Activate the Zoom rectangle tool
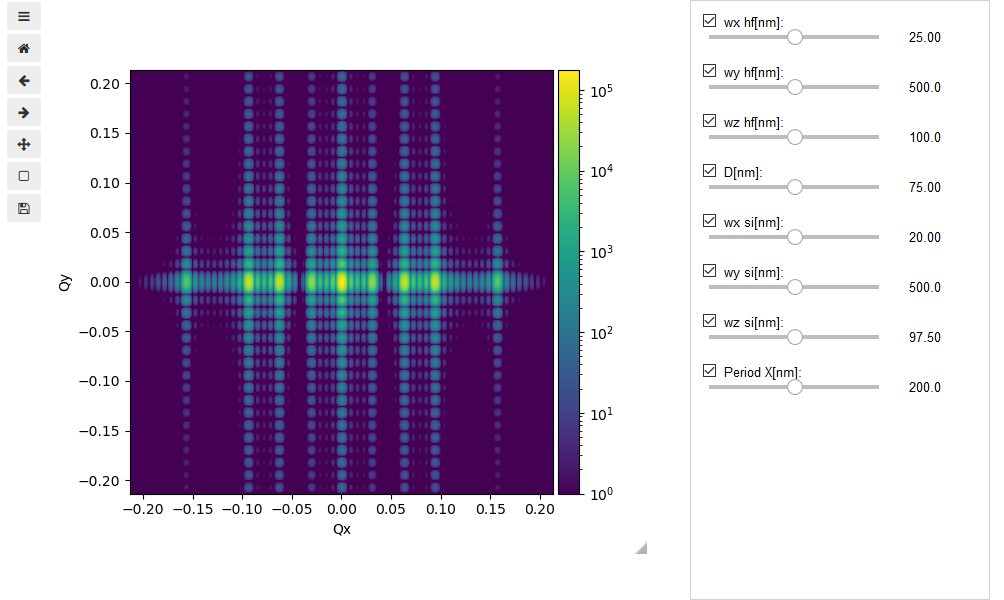Image resolution: width=1004 pixels, height=600 pixels. [24, 176]
